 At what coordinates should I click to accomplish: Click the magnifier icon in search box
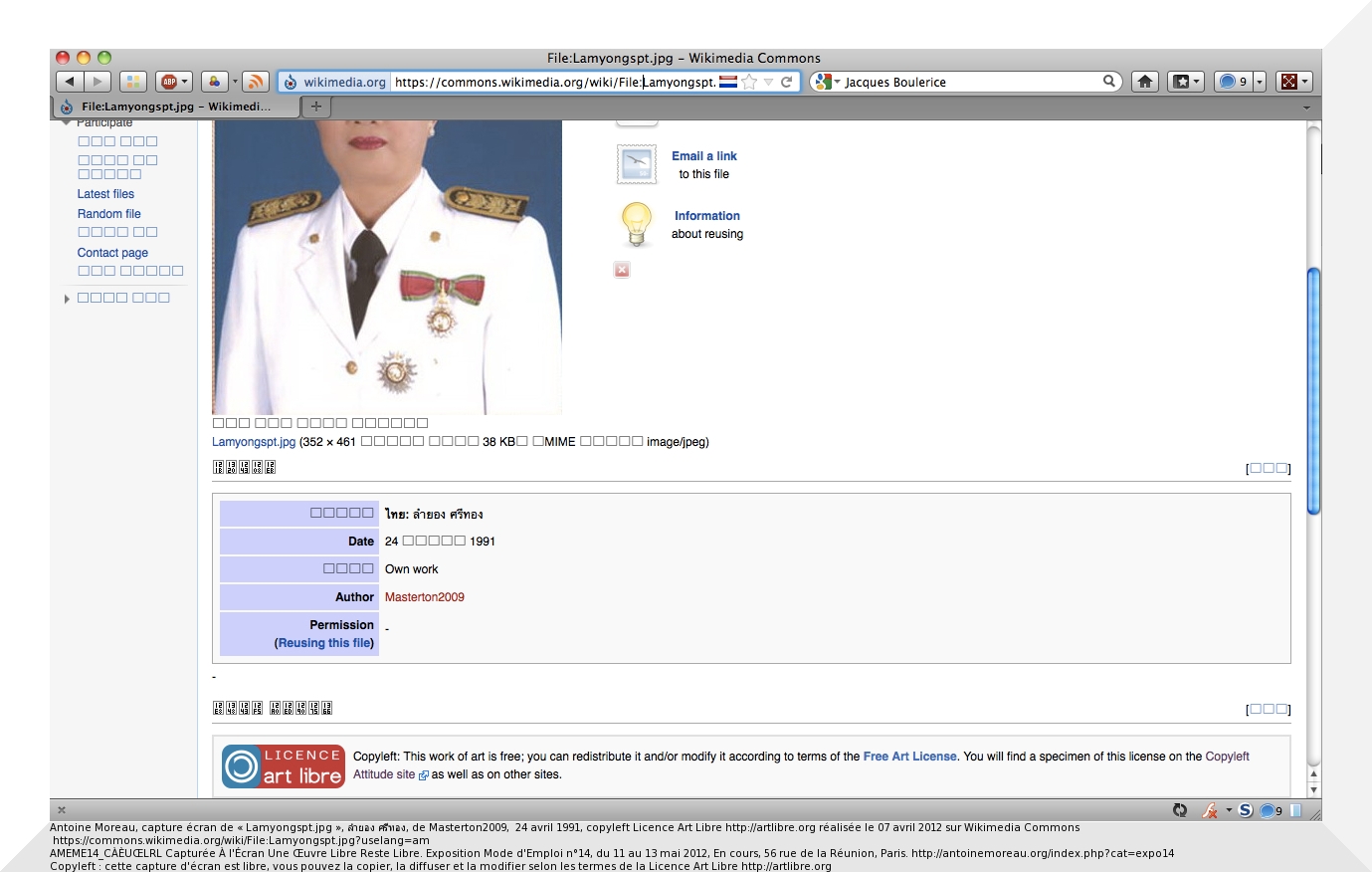1108,82
